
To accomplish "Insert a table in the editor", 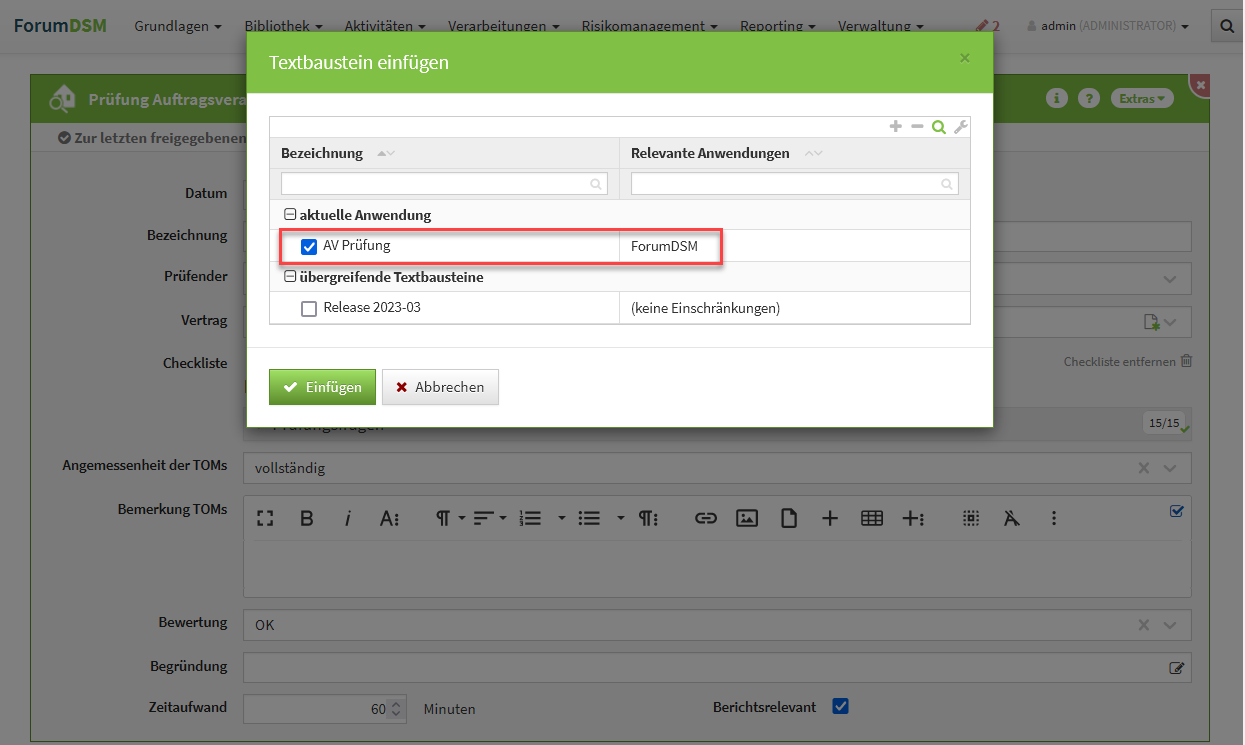I will [x=872, y=518].
